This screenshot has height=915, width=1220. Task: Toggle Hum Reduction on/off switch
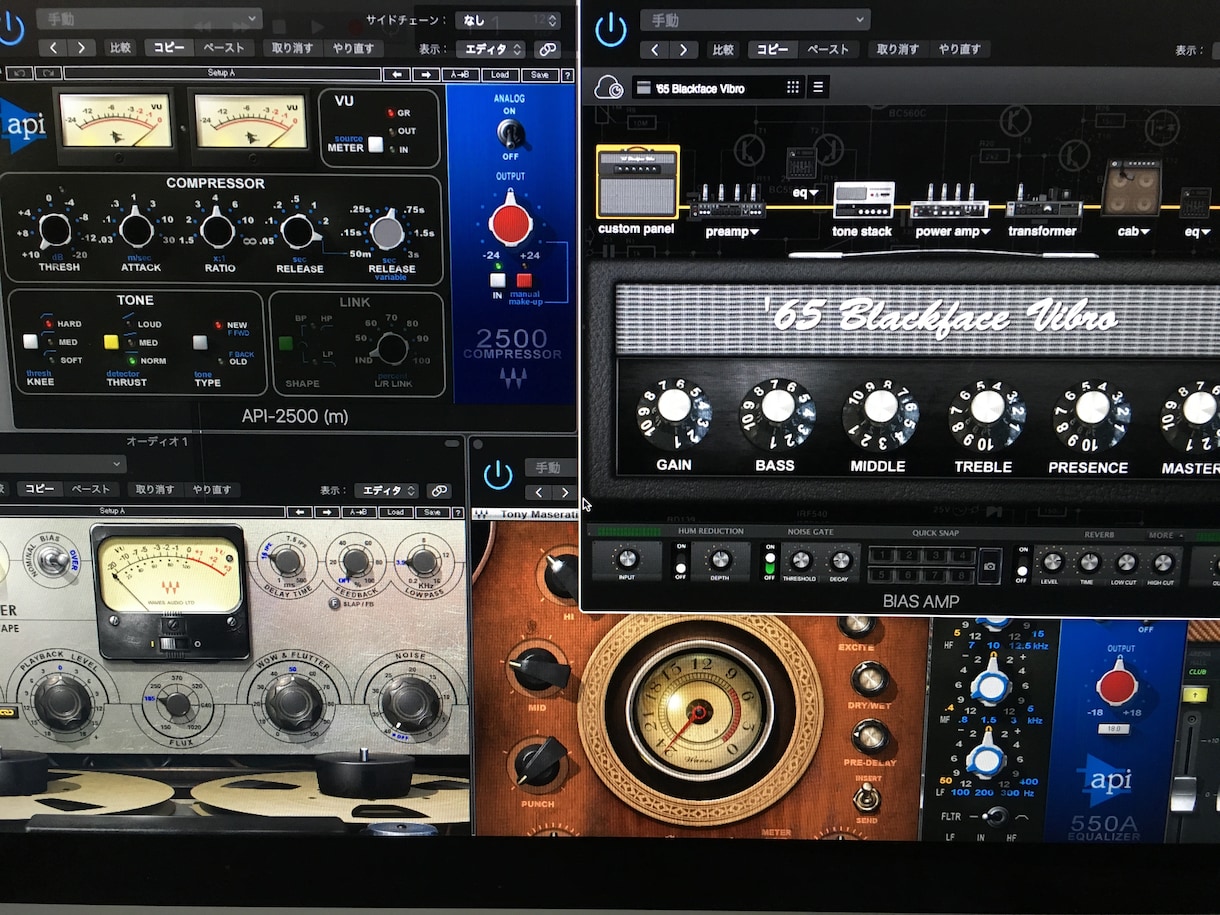pos(681,563)
